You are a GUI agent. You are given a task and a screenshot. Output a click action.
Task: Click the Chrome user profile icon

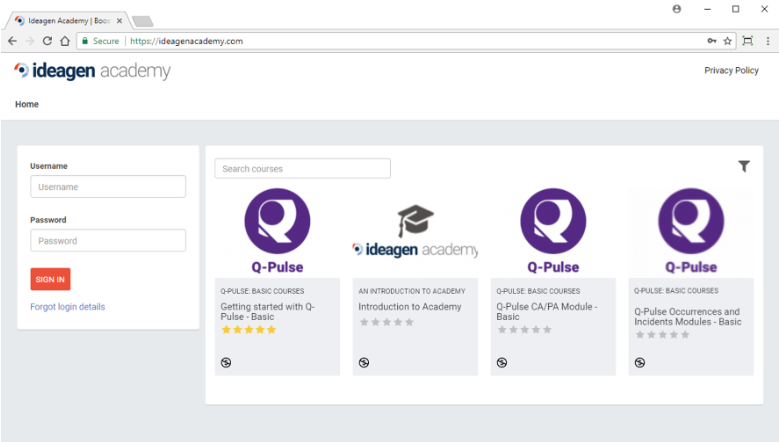click(x=677, y=9)
